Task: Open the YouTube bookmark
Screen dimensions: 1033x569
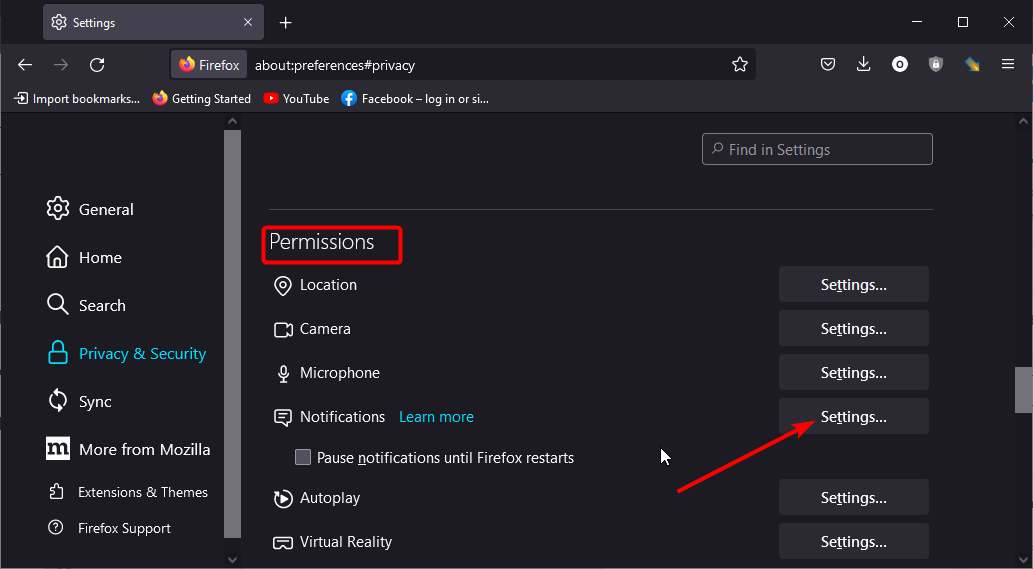Action: point(296,99)
